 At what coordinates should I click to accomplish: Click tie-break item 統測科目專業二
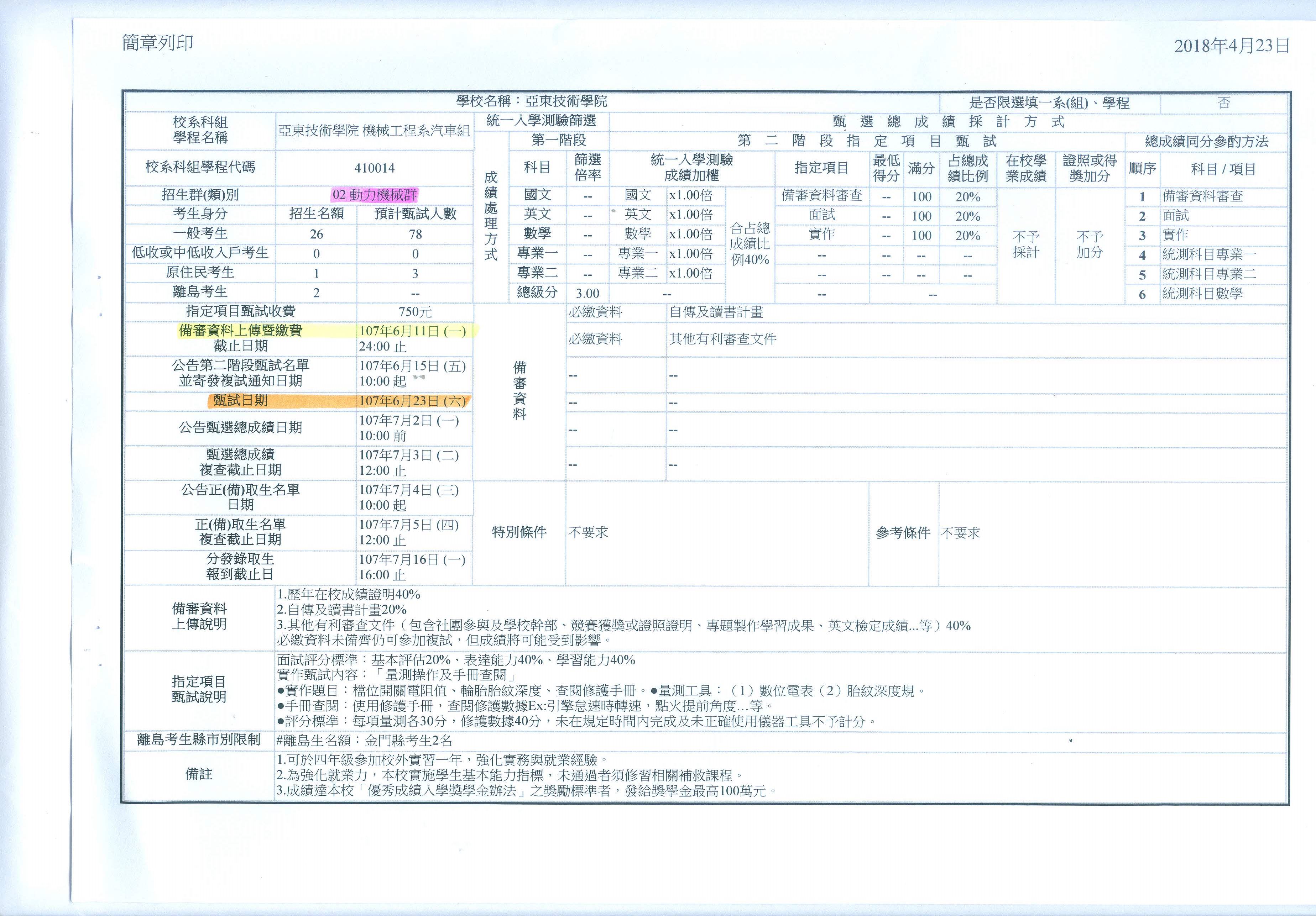[x=1210, y=274]
